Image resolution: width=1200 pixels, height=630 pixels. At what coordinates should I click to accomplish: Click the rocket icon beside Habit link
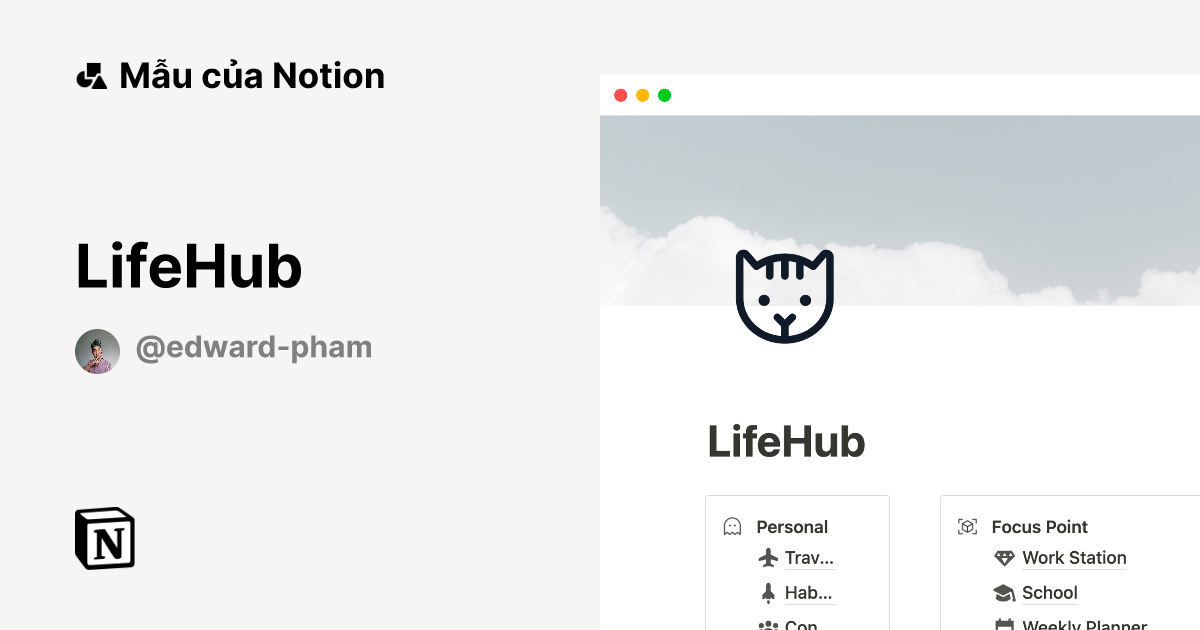[x=767, y=592]
